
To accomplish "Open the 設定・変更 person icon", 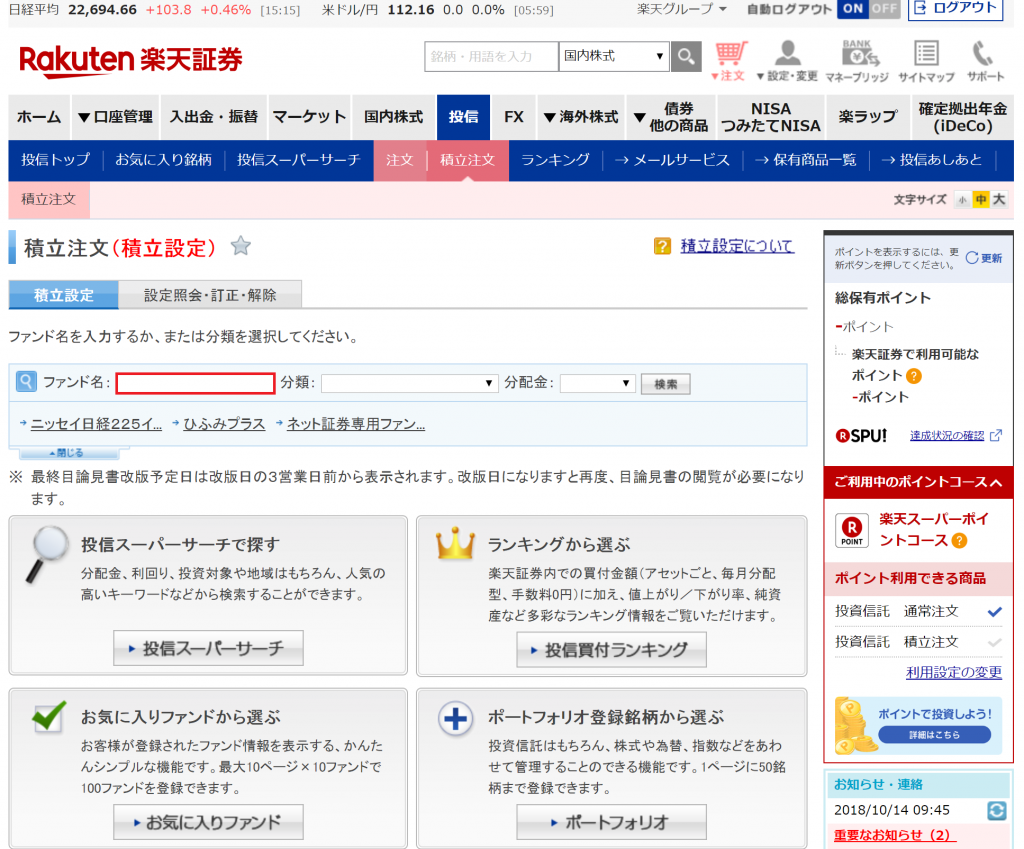I will 788,61.
